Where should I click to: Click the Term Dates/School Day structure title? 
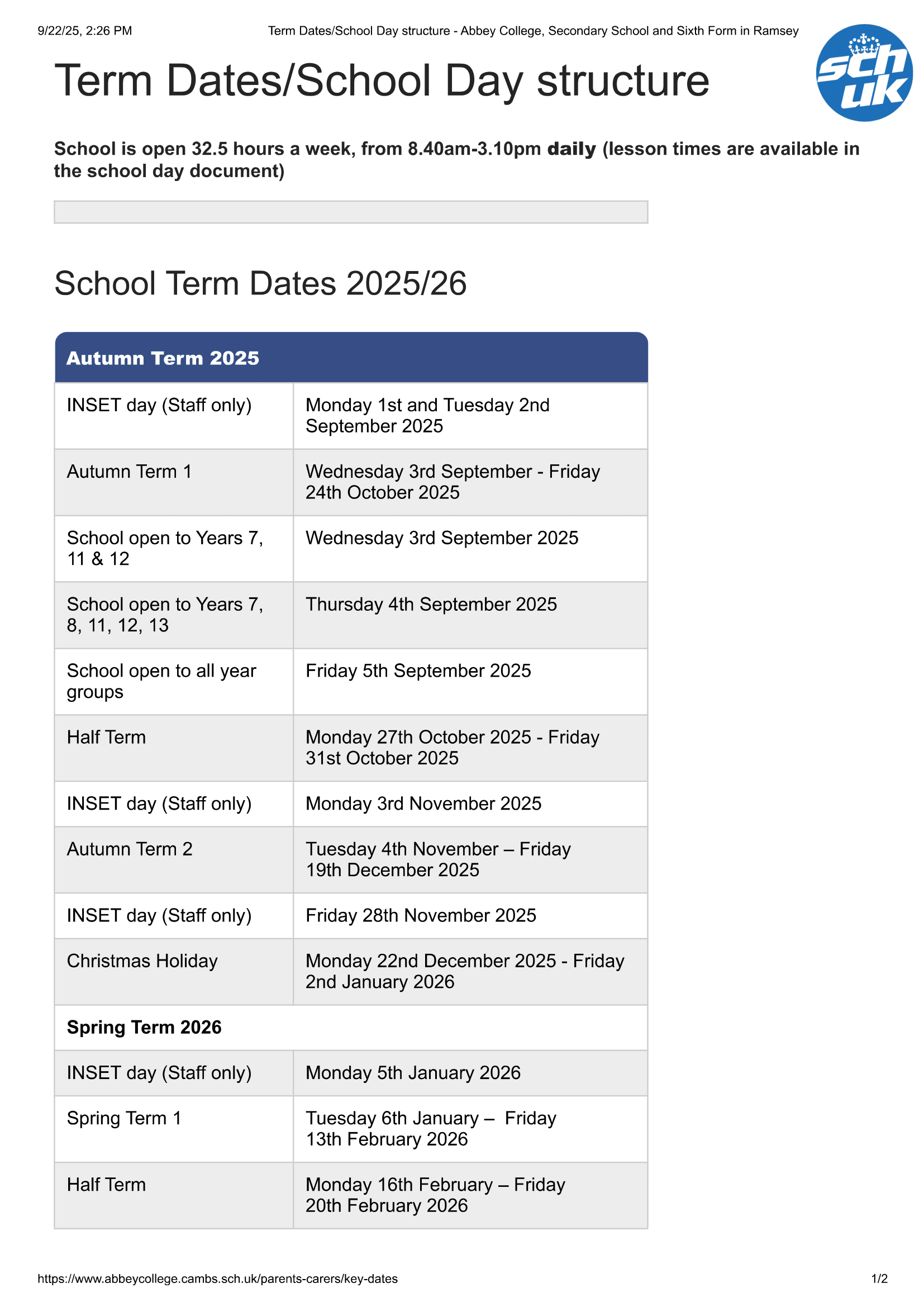click(382, 80)
